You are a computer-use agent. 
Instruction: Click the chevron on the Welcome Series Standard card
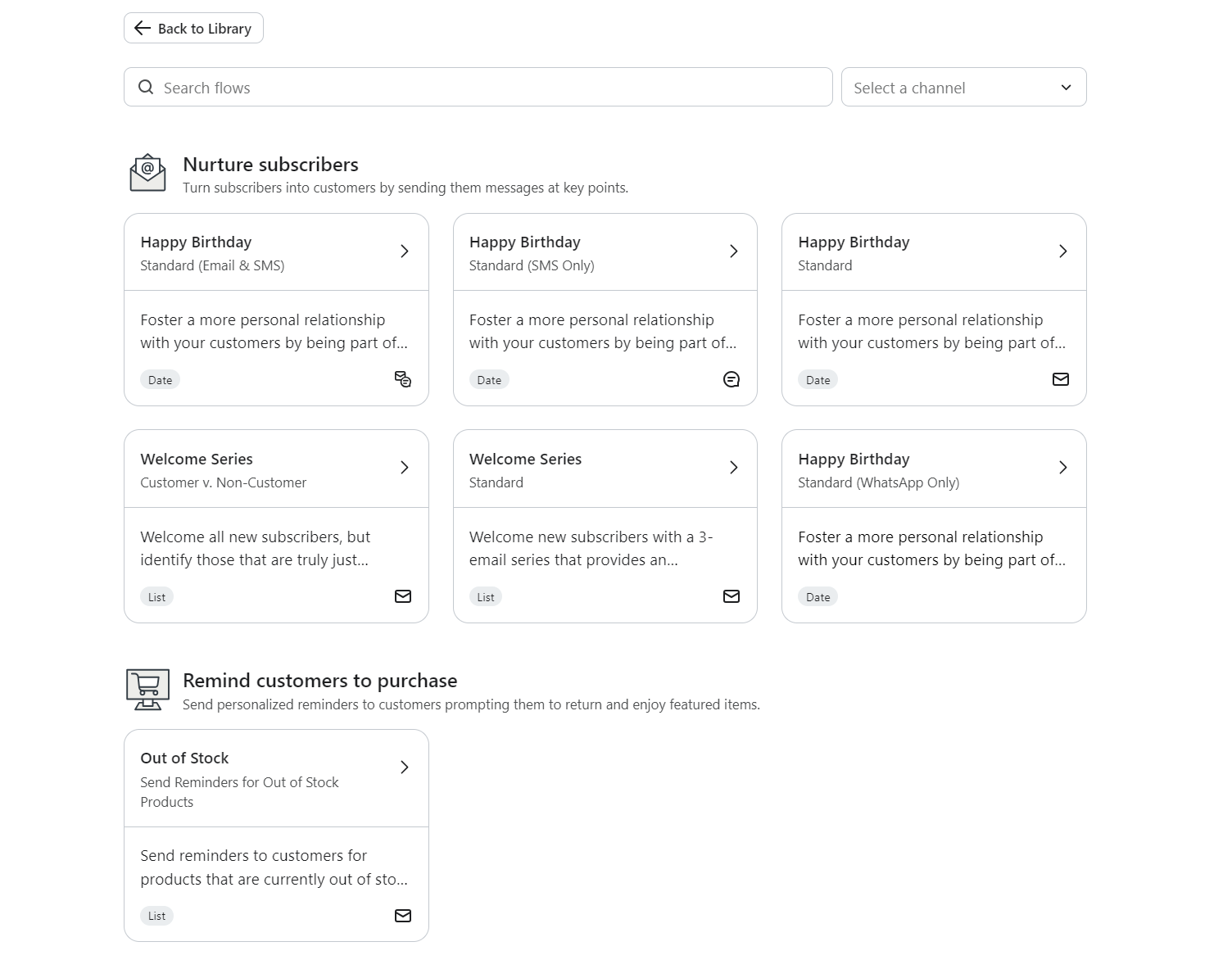(x=734, y=467)
